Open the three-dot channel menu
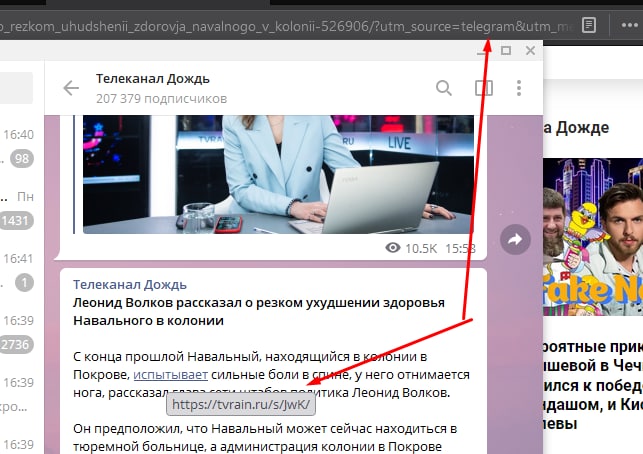 coord(519,88)
